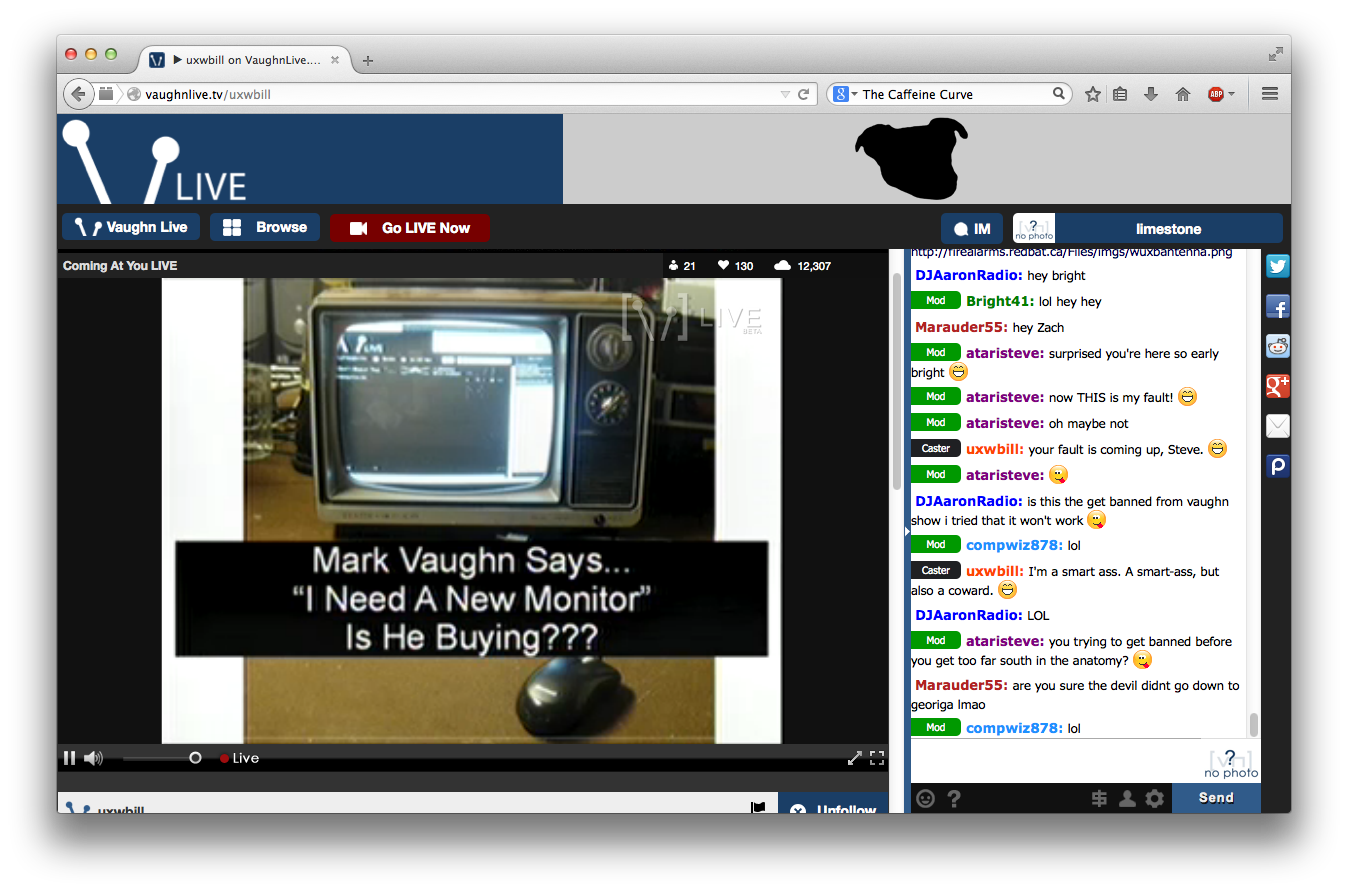The image size is (1348, 892).
Task: Select the uxwbill on VaughnLive browser tab
Action: click(x=245, y=60)
